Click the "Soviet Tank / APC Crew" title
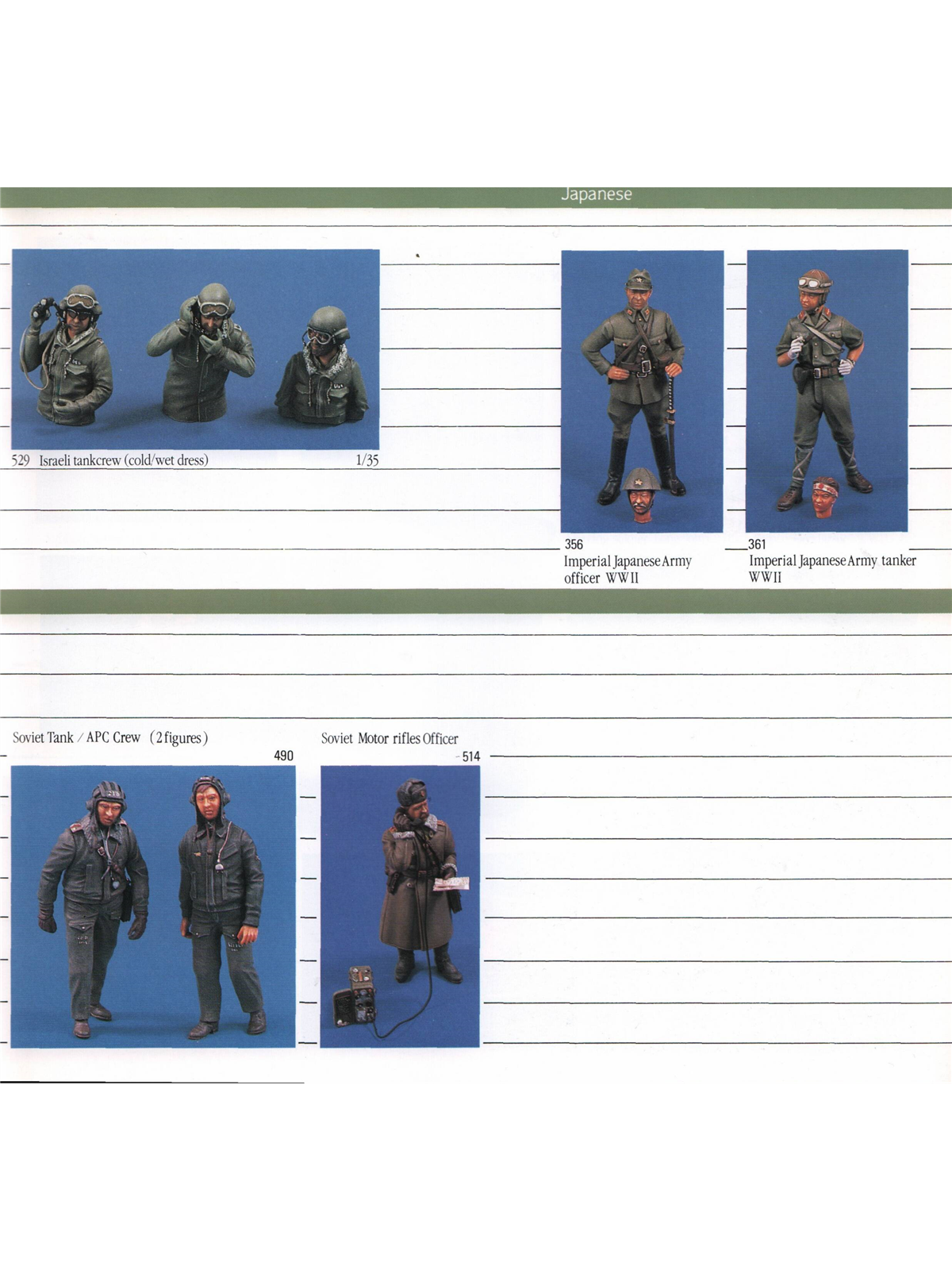952x1270 pixels. [110, 738]
